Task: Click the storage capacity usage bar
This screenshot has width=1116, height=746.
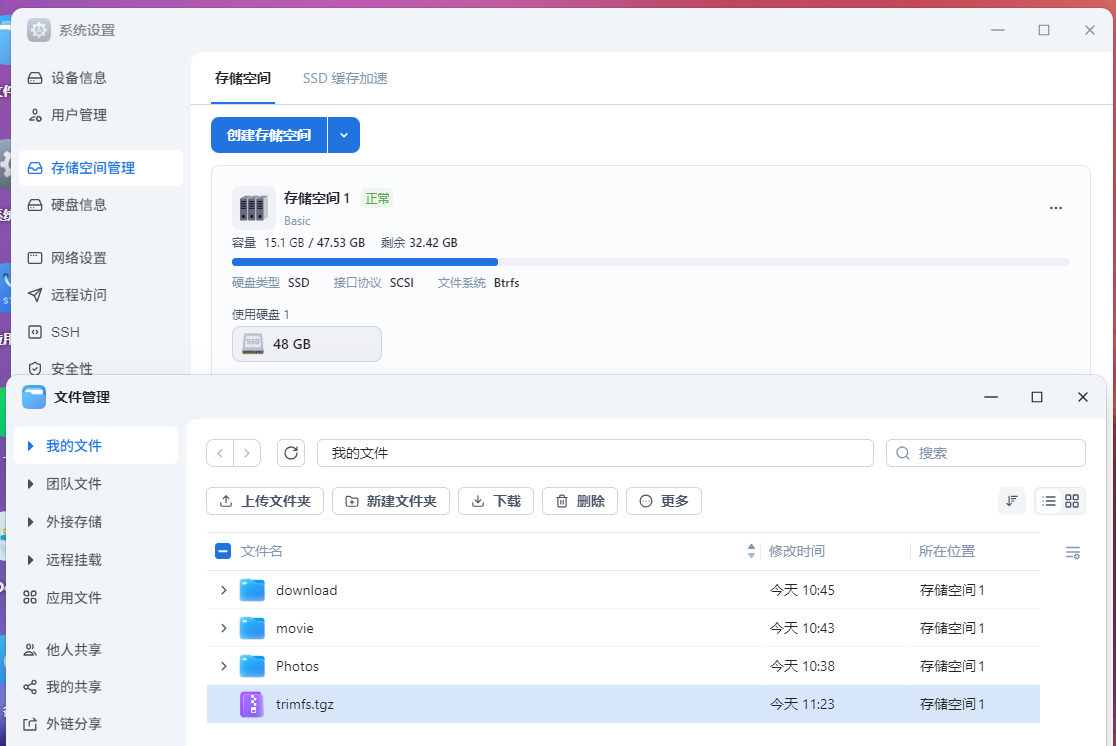Action: 650,262
